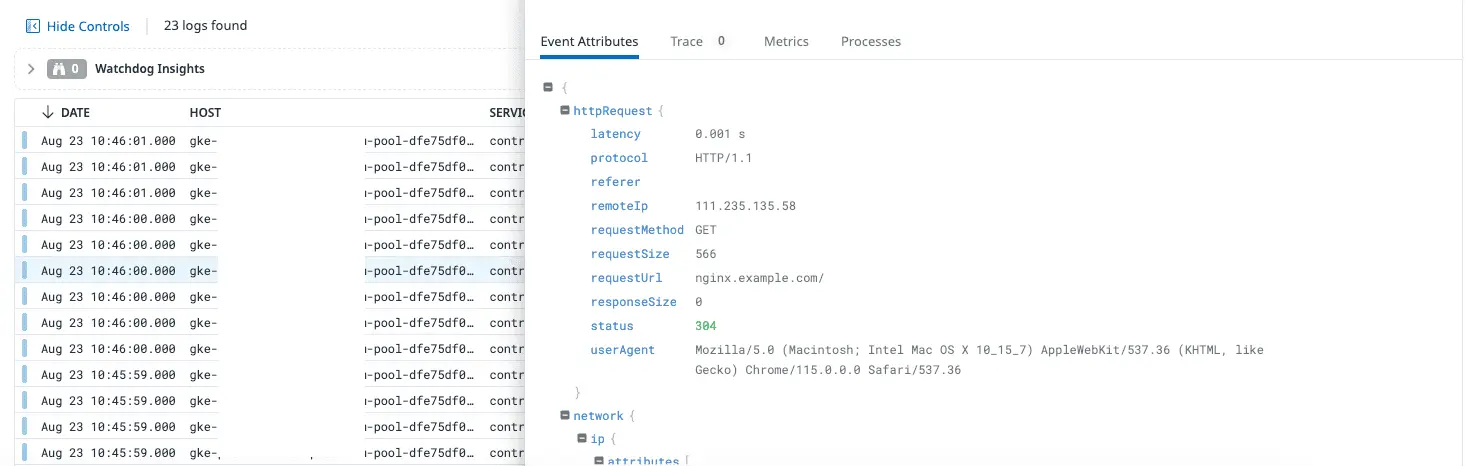Click the responseSize attribute key

[633, 302]
